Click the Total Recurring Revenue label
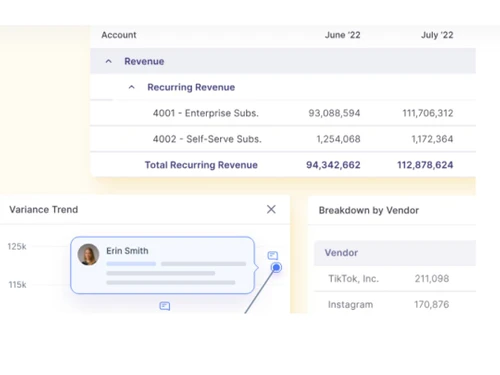This screenshot has height=375, width=500. (x=201, y=165)
